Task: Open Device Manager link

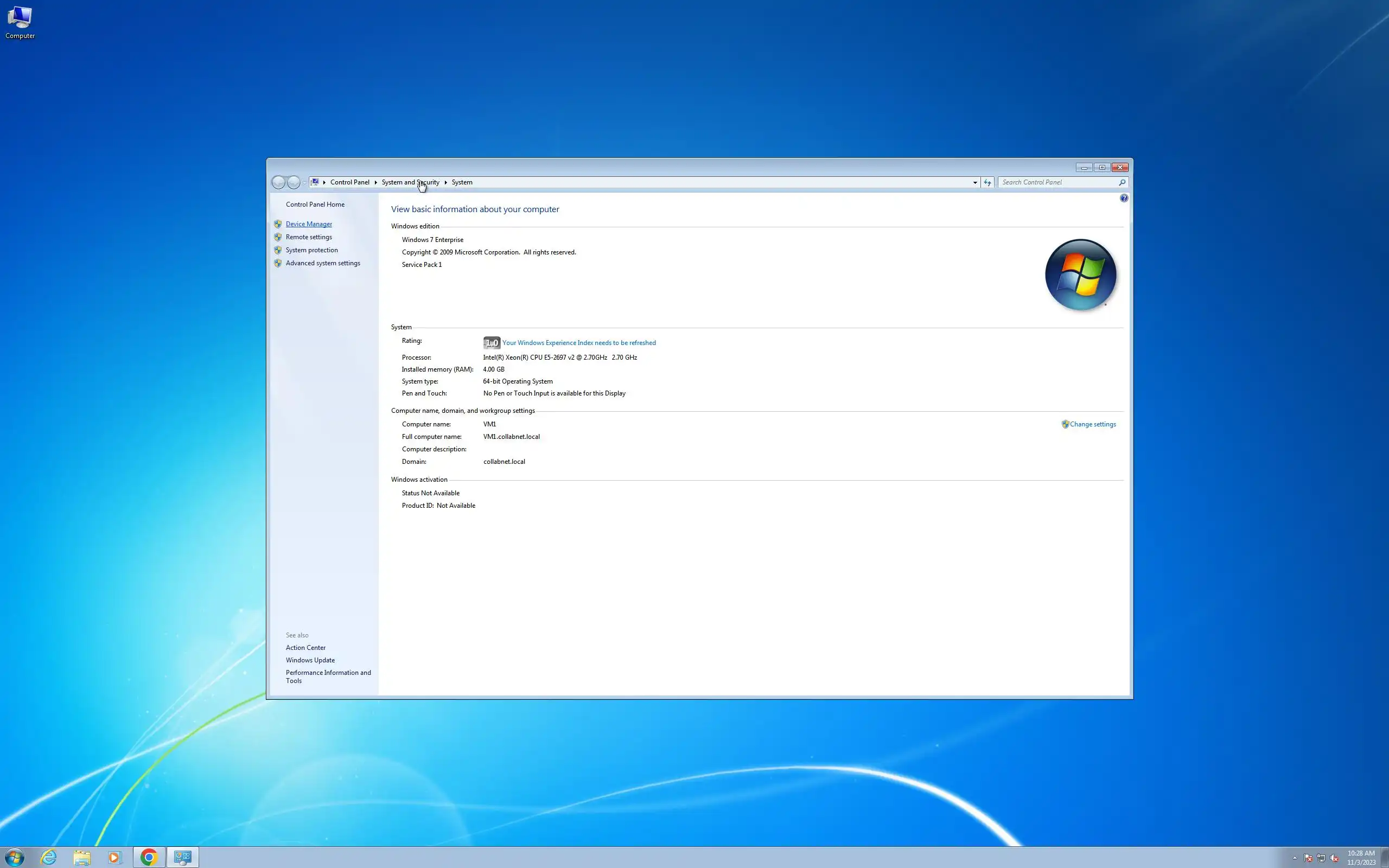Action: click(309, 224)
